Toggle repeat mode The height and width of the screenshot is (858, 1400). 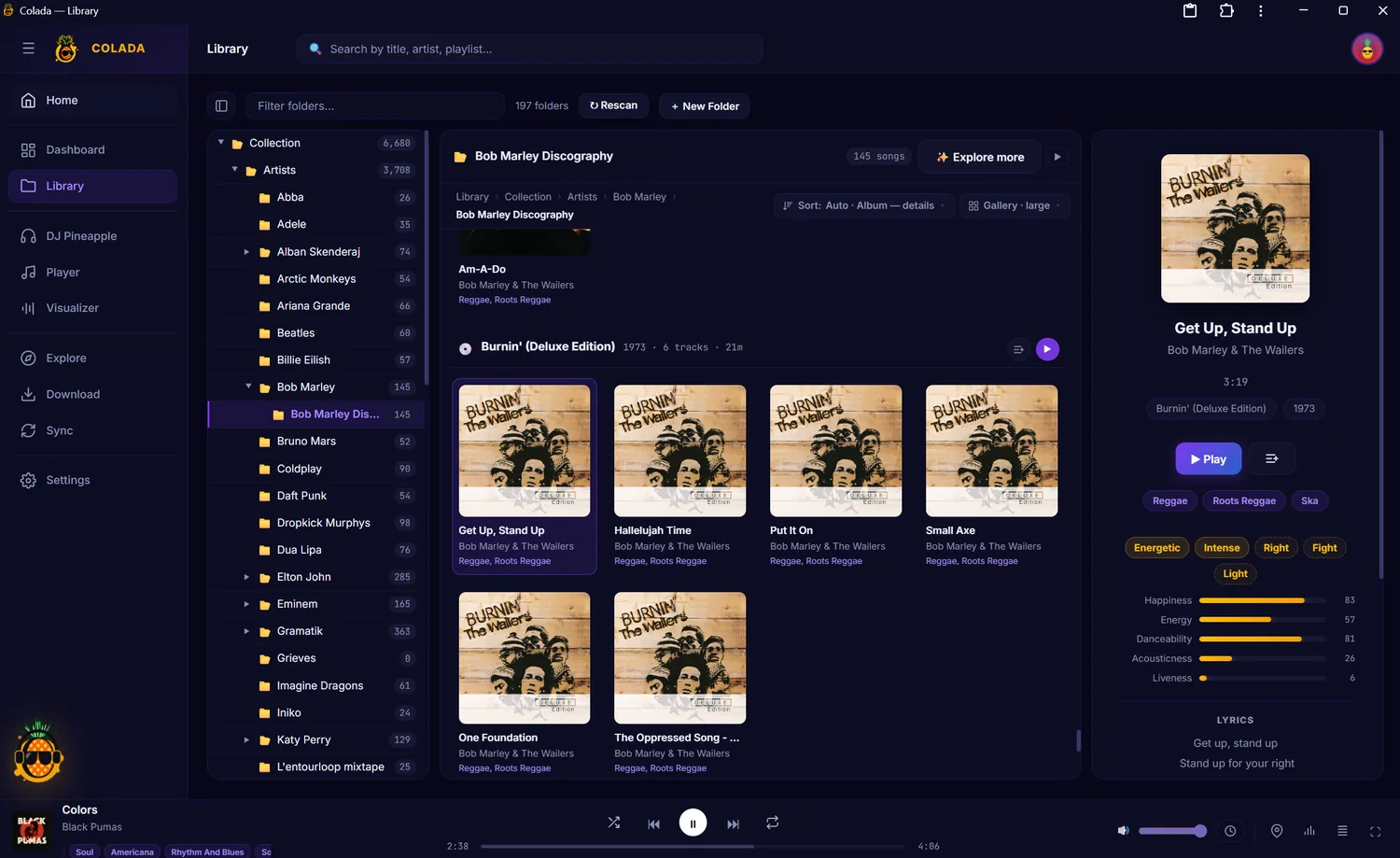[x=772, y=823]
